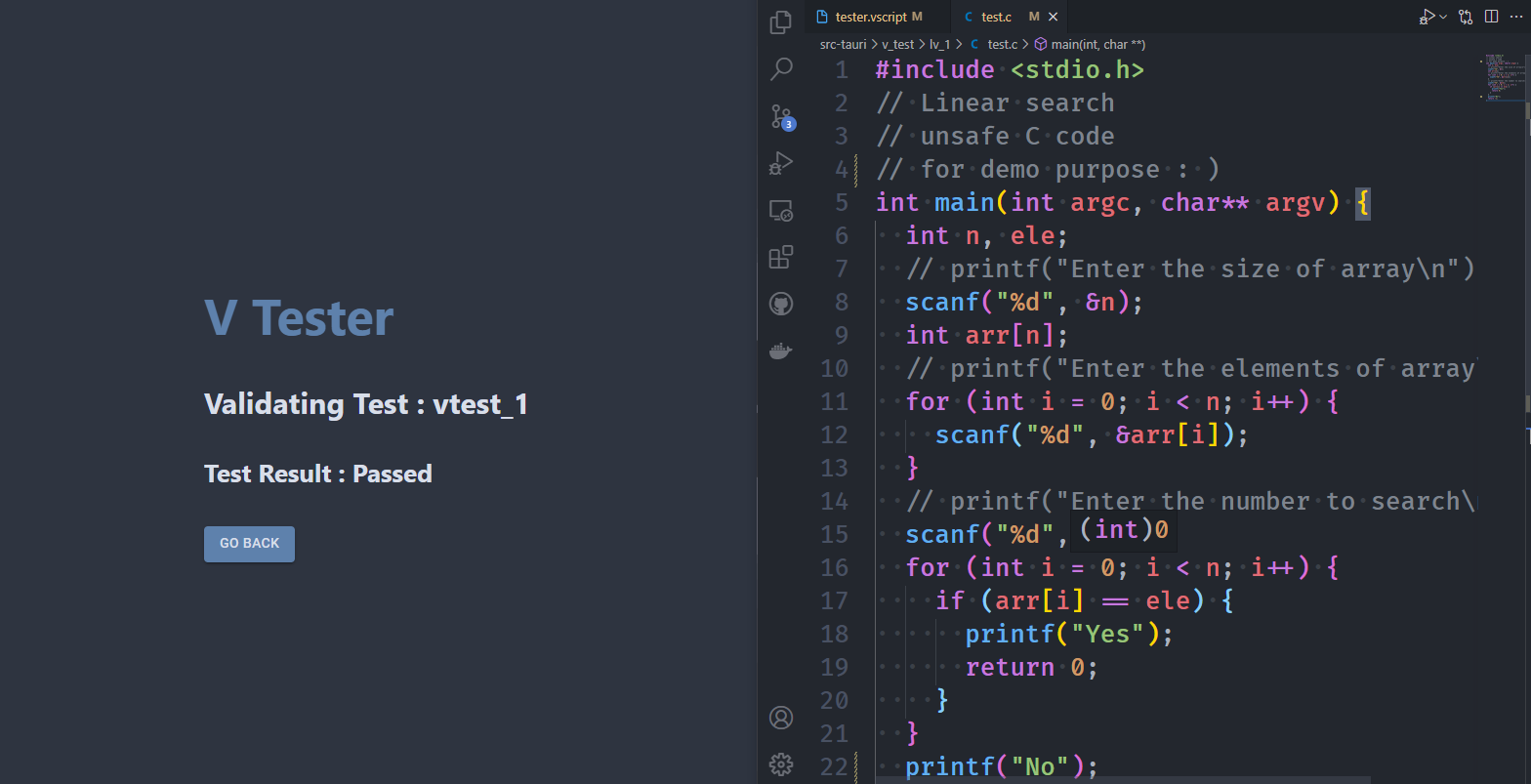Click line number 16 in the gutter
This screenshot has height=784, width=1531.
[x=834, y=568]
